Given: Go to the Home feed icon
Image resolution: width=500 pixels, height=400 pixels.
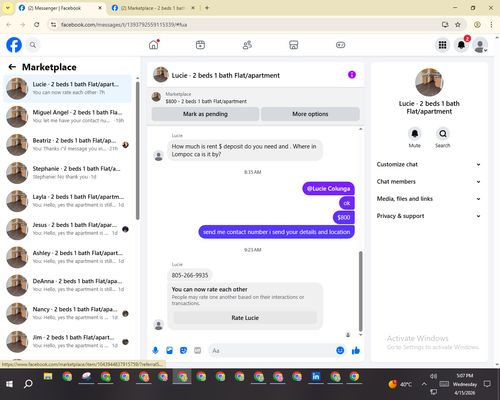Looking at the screenshot, I should (x=154, y=45).
